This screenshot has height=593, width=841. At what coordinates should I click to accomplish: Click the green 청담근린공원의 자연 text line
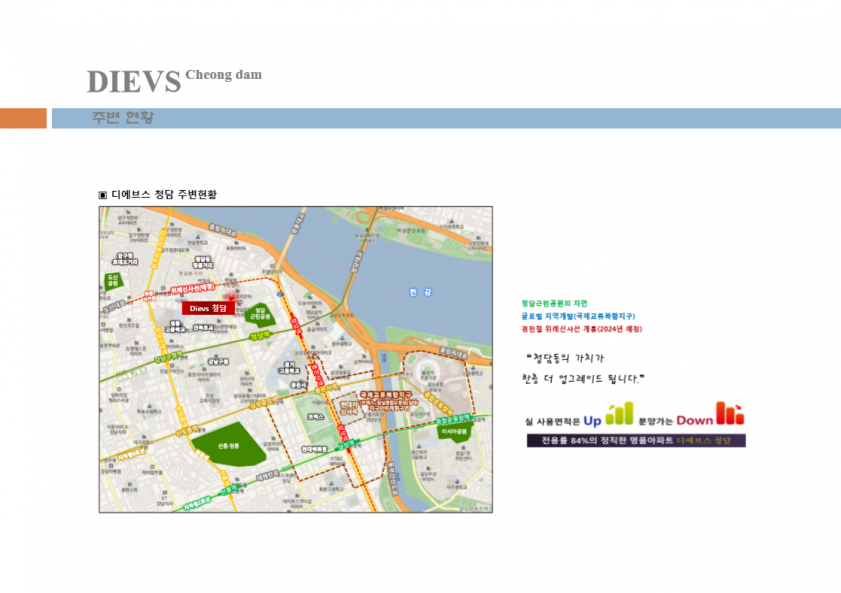tap(554, 303)
